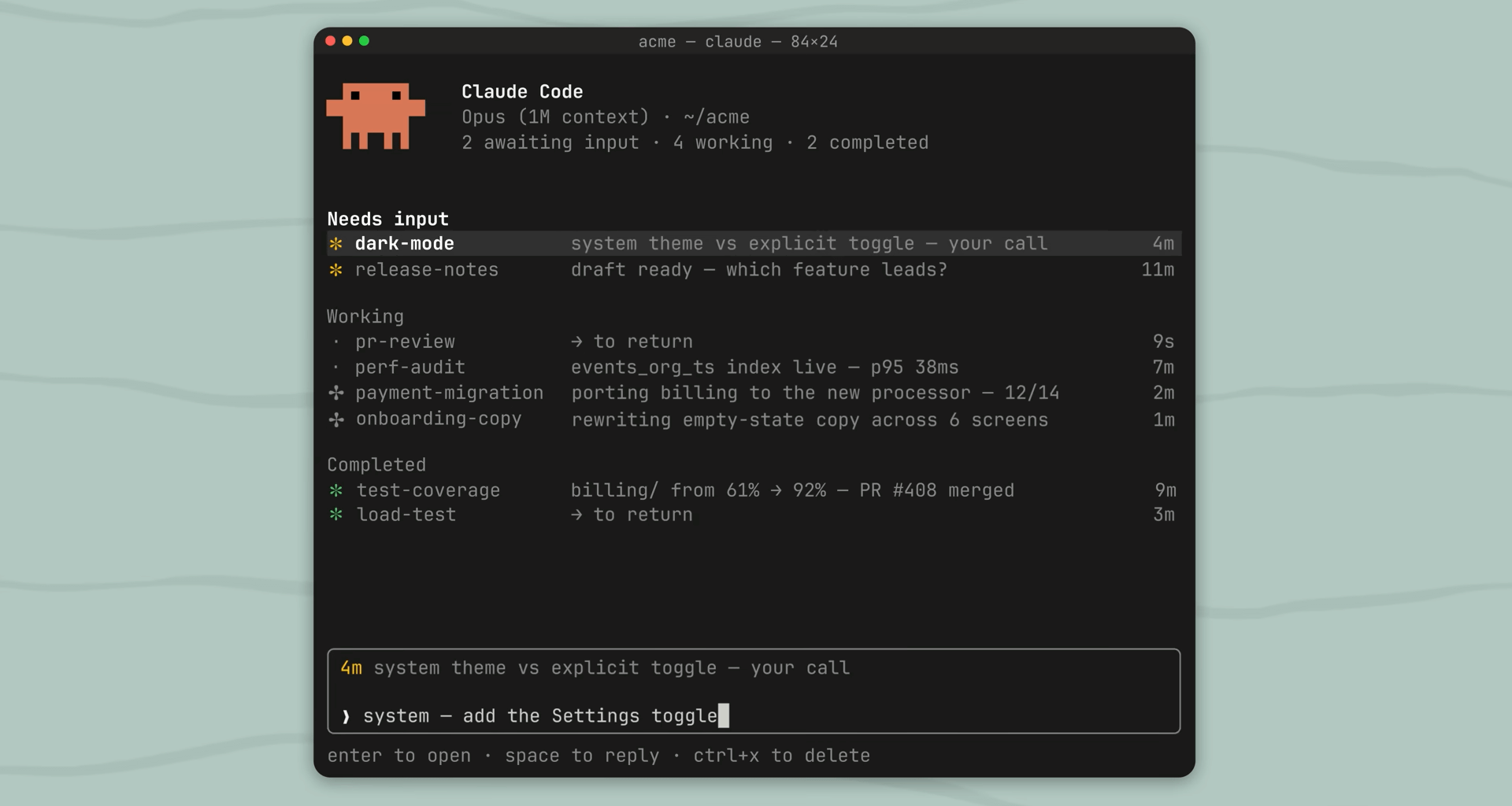
Task: Click the spinner icon beside payment-migration
Action: 336,393
